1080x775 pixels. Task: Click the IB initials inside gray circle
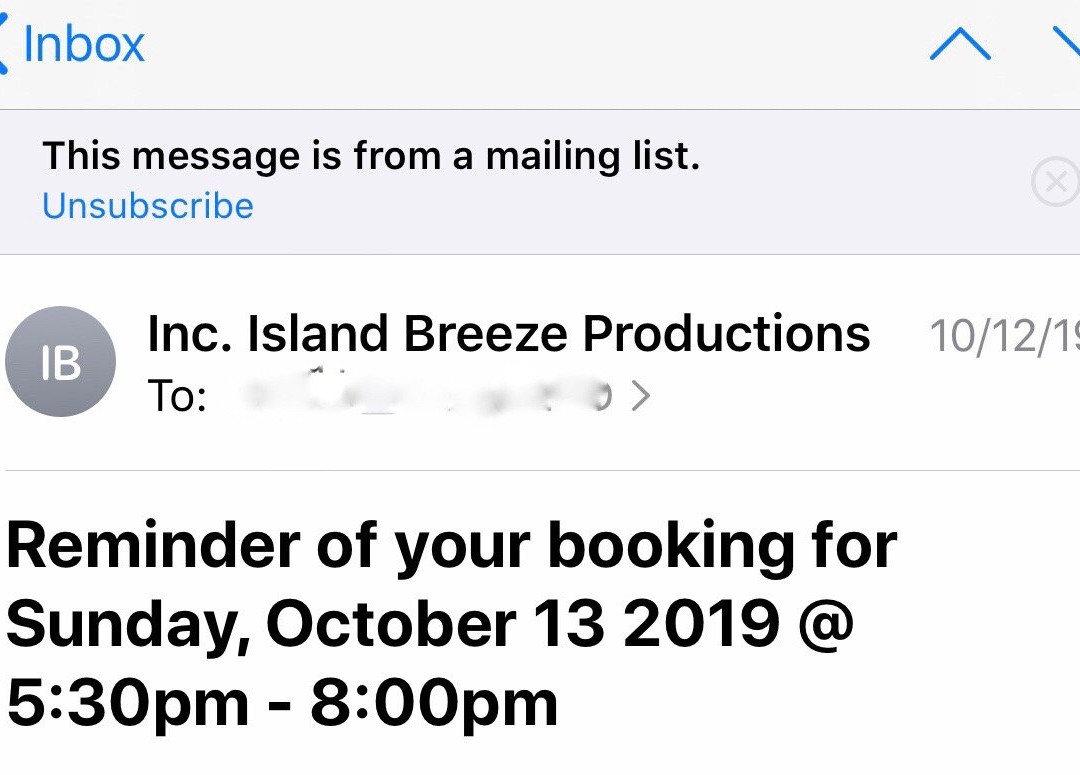pos(61,363)
